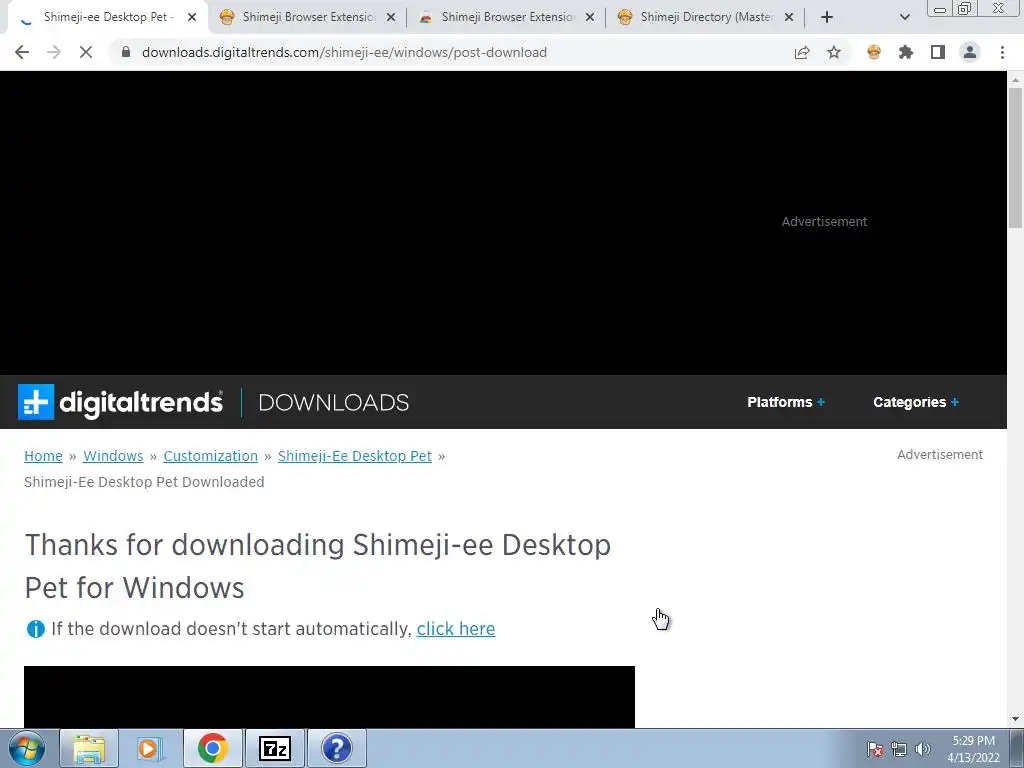Launch Windows Media Player from taskbar
The height and width of the screenshot is (768, 1024).
tap(150, 748)
